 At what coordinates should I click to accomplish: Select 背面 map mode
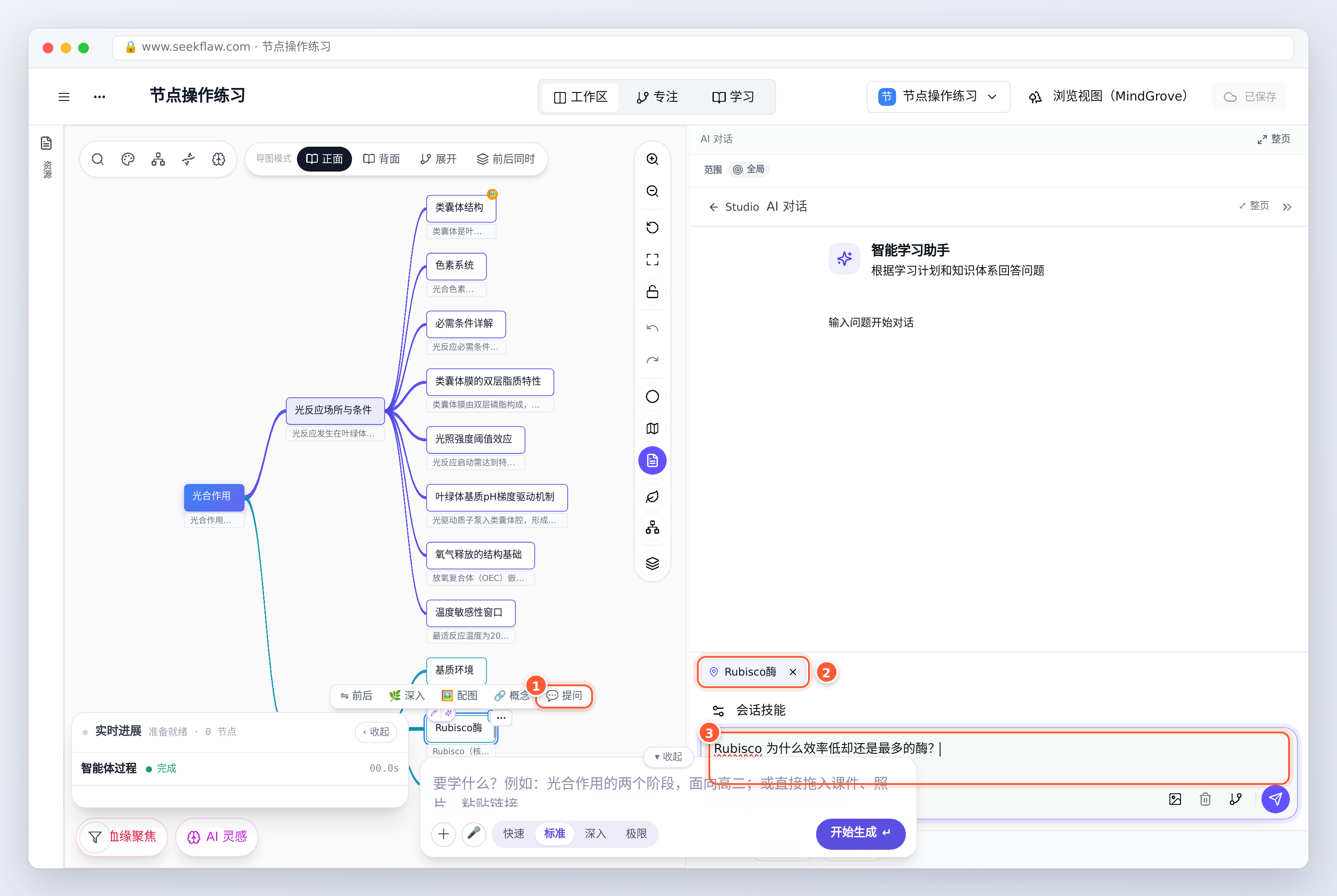pos(381,159)
